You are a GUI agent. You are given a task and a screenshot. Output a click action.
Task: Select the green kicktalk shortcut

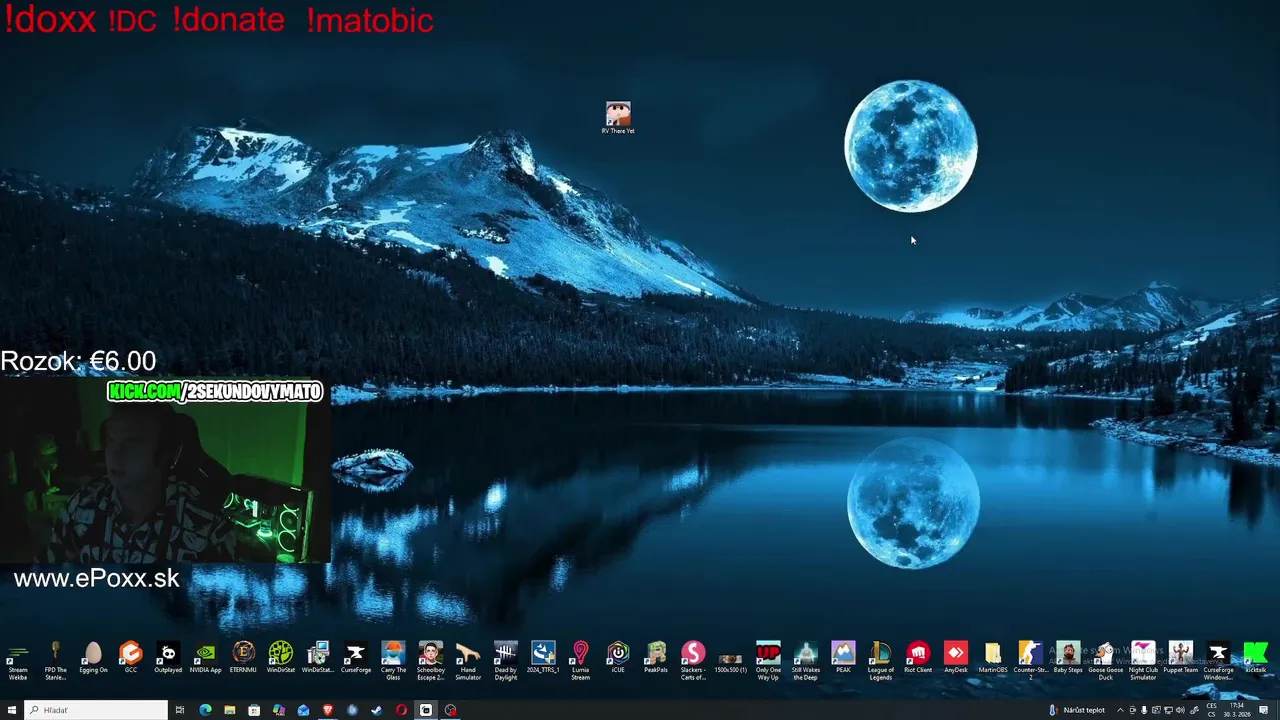(1256, 657)
